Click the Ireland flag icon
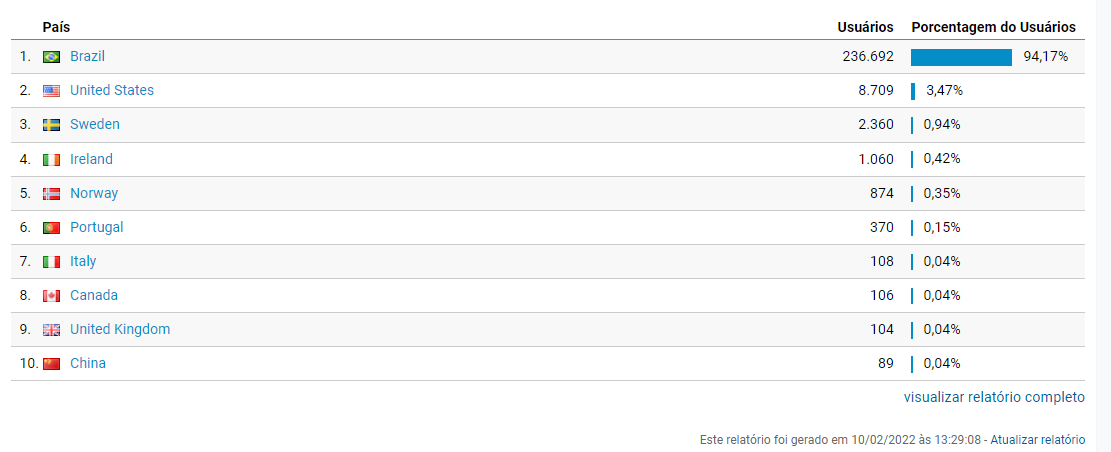 pyautogui.click(x=51, y=159)
